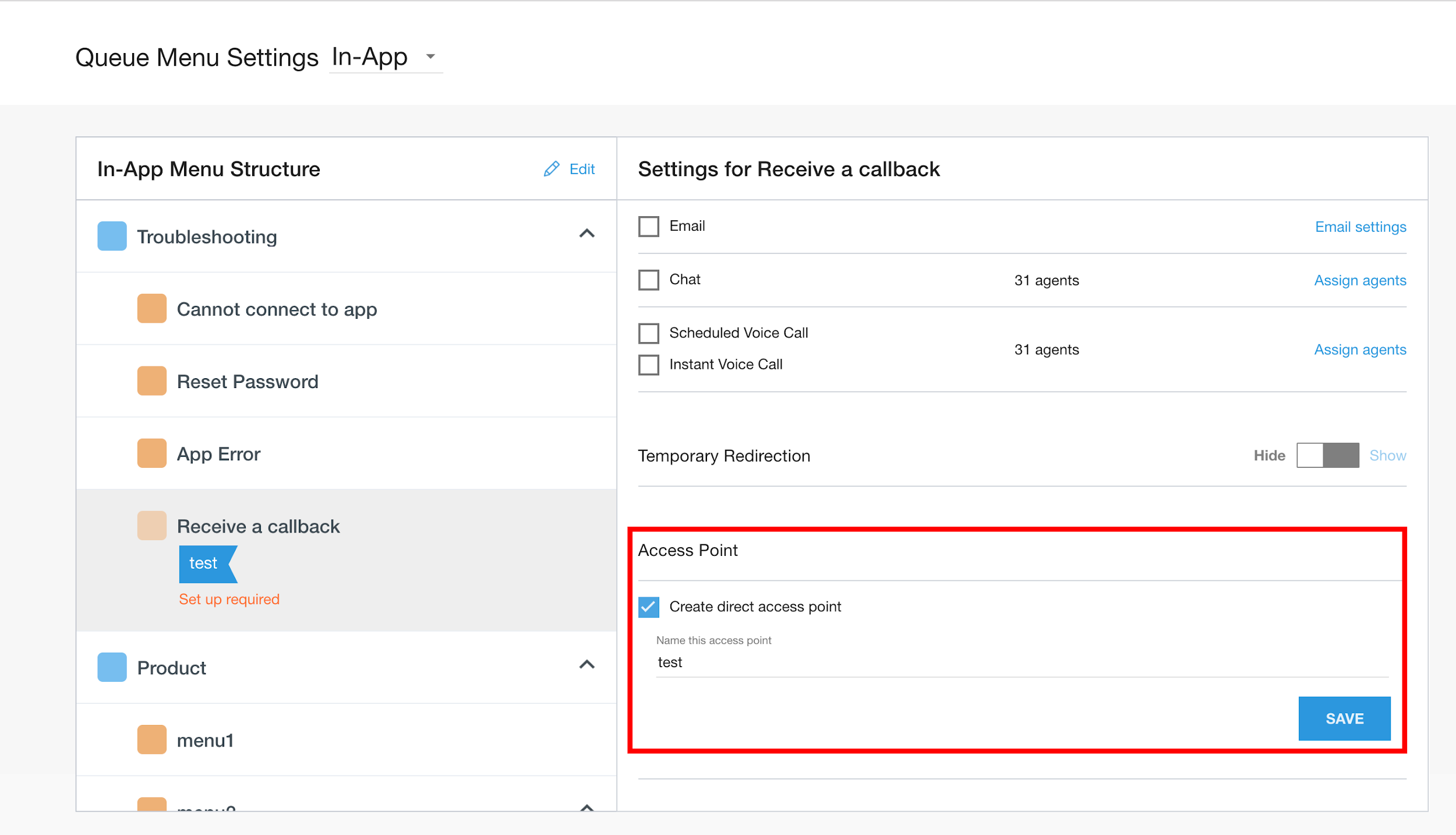
Task: Click the blue Troubleshooting square icon
Action: click(112, 236)
